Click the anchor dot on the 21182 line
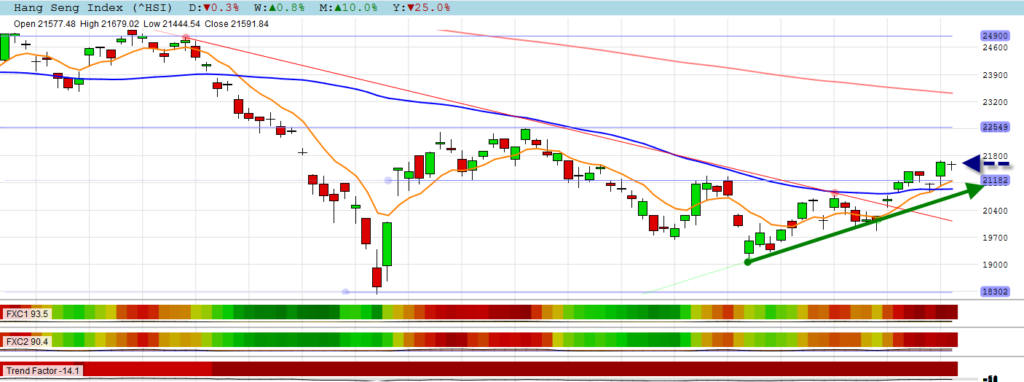1024x382 pixels. coord(388,180)
